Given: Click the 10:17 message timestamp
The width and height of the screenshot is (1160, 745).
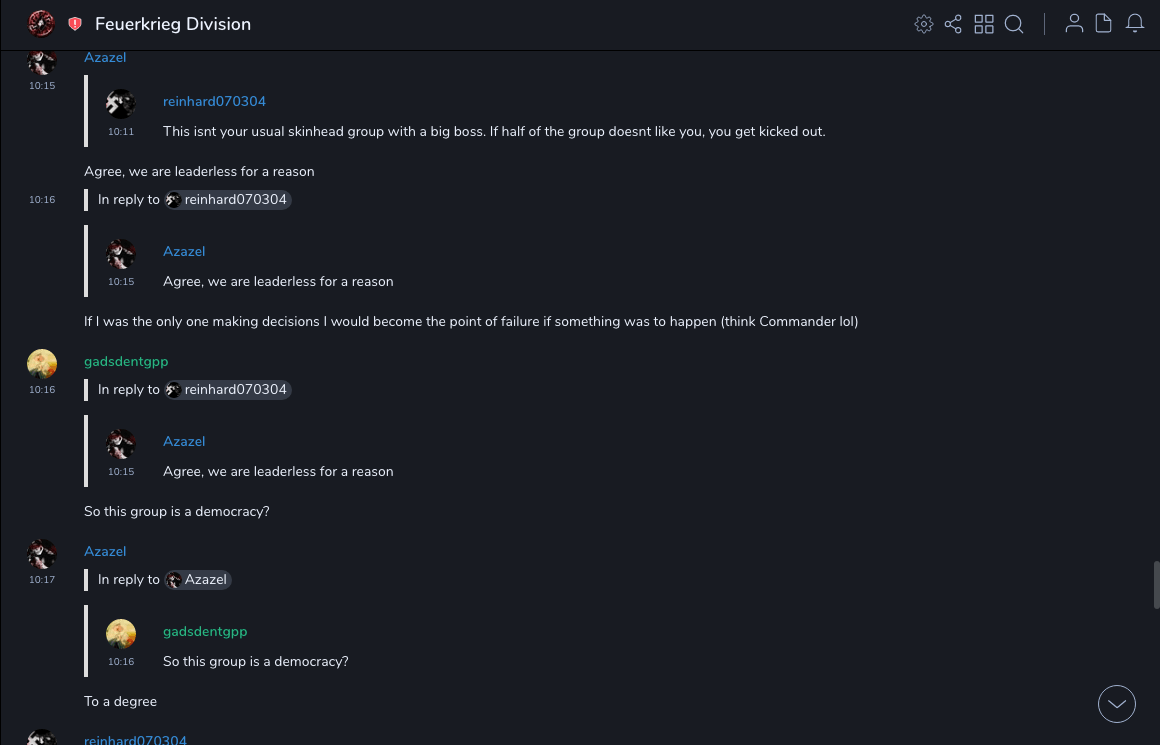Looking at the screenshot, I should coord(42,580).
